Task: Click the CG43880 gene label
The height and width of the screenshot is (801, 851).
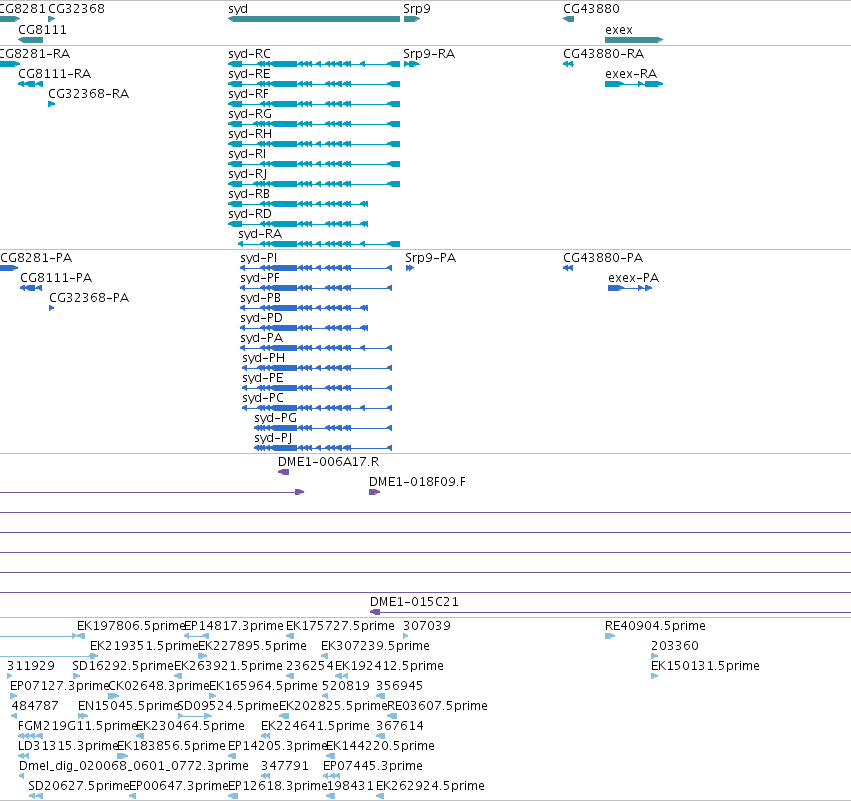Action: (591, 9)
